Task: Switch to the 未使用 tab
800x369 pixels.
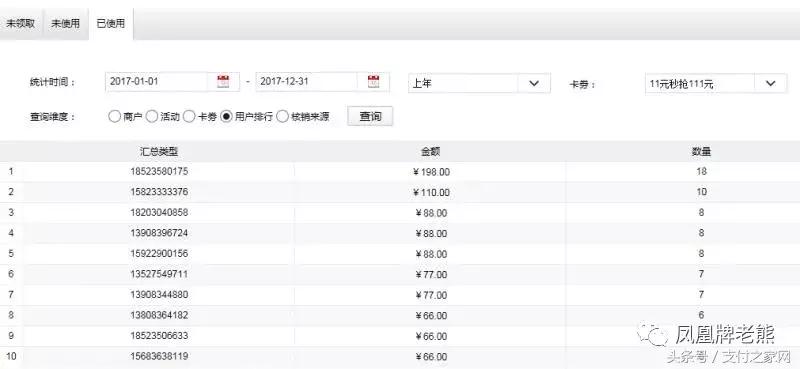Action: tap(65, 23)
